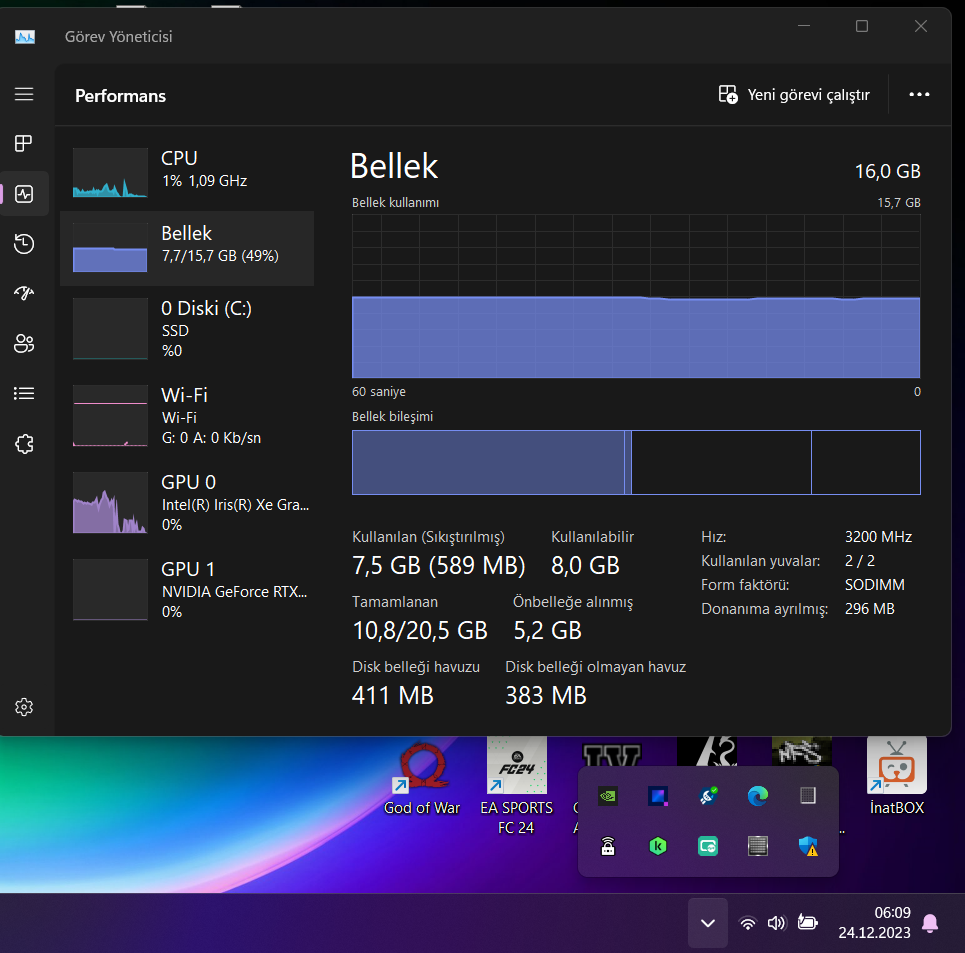
Task: Open the App history page icon
Action: pos(24,244)
